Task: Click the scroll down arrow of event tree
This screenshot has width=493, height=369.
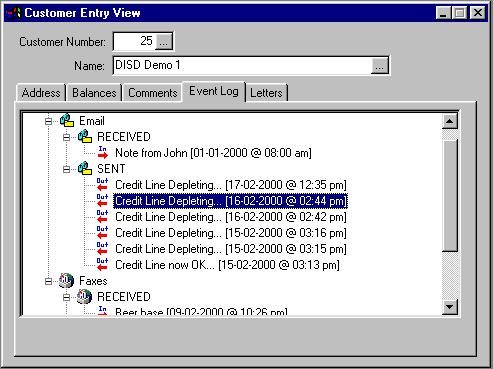Action: click(x=450, y=306)
